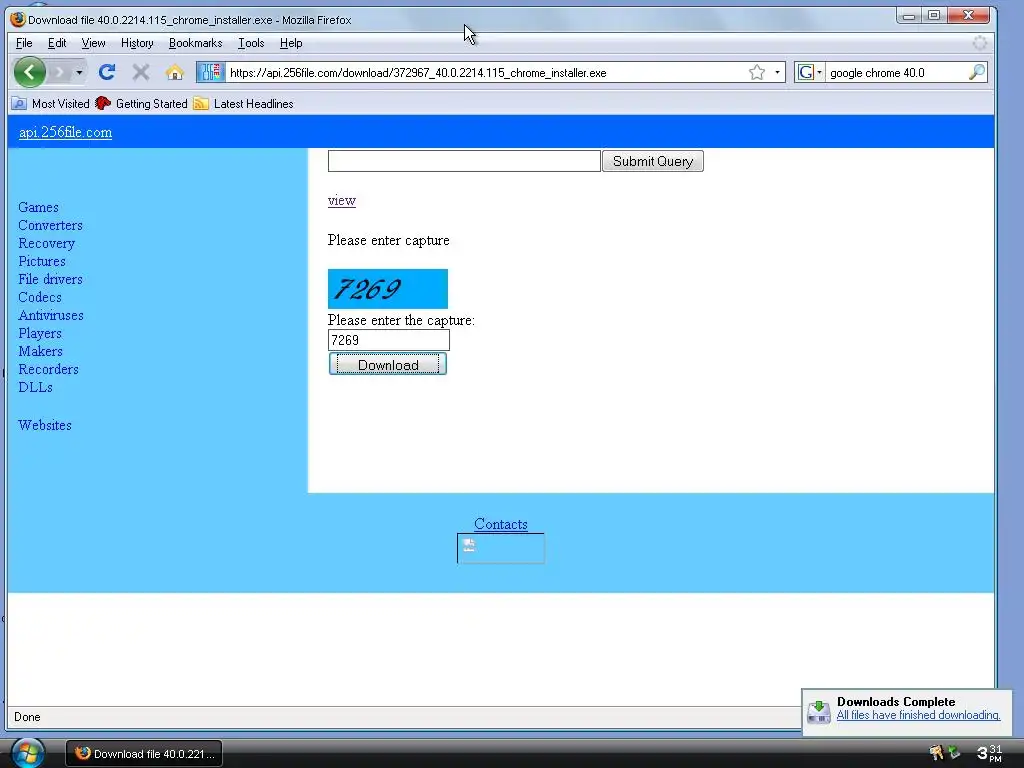
Task: Open the Google search engine selector
Action: click(810, 72)
